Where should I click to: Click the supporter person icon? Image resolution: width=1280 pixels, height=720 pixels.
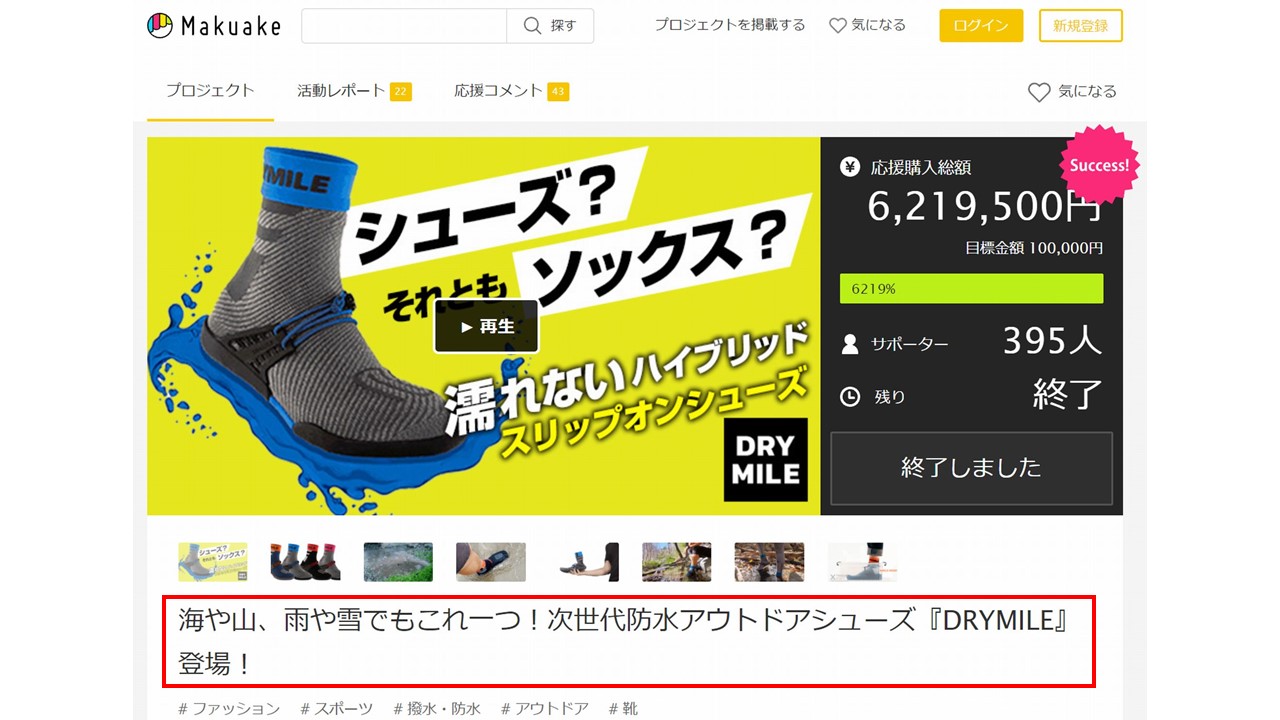pos(850,344)
